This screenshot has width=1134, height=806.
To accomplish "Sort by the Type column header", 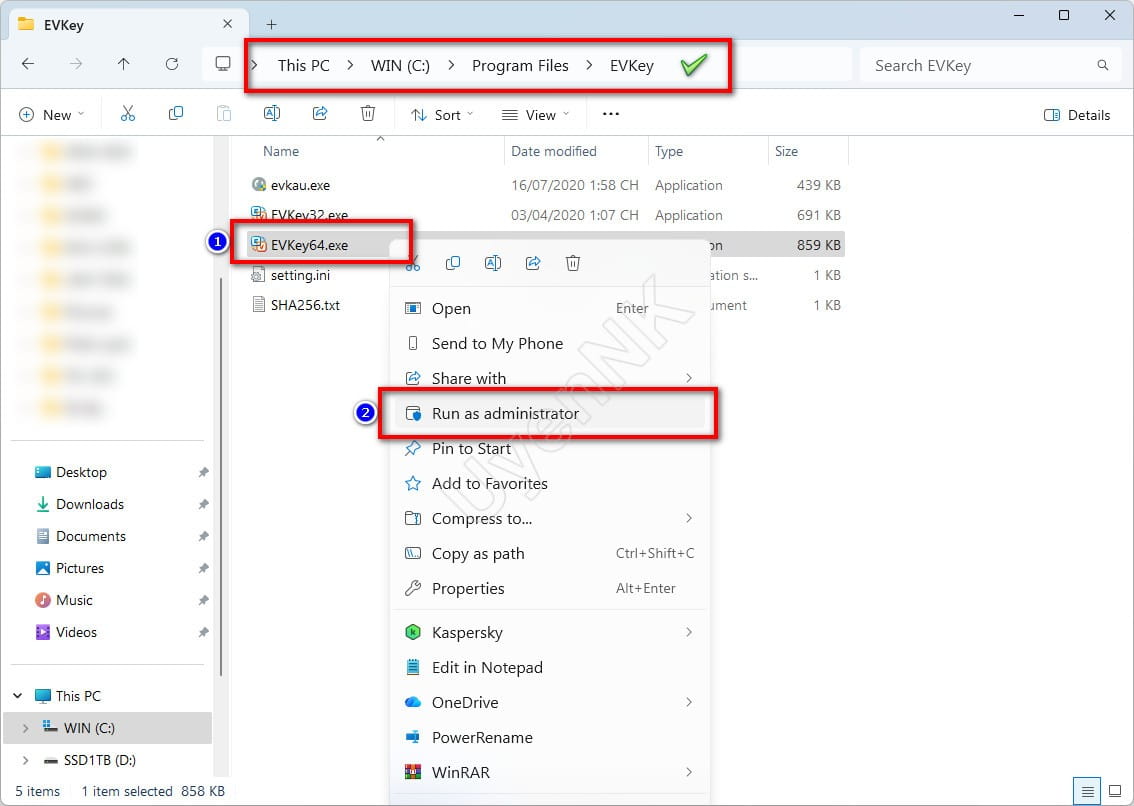I will coord(669,151).
